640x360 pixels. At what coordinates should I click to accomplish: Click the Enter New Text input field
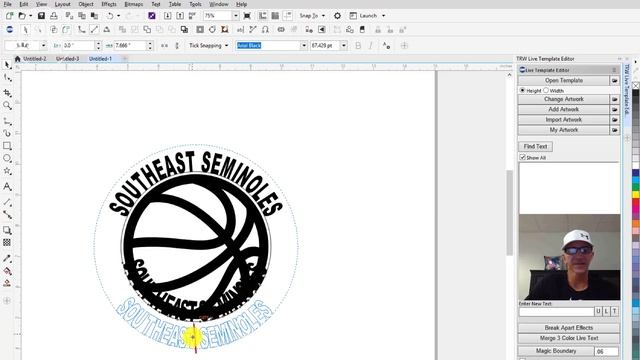click(556, 311)
